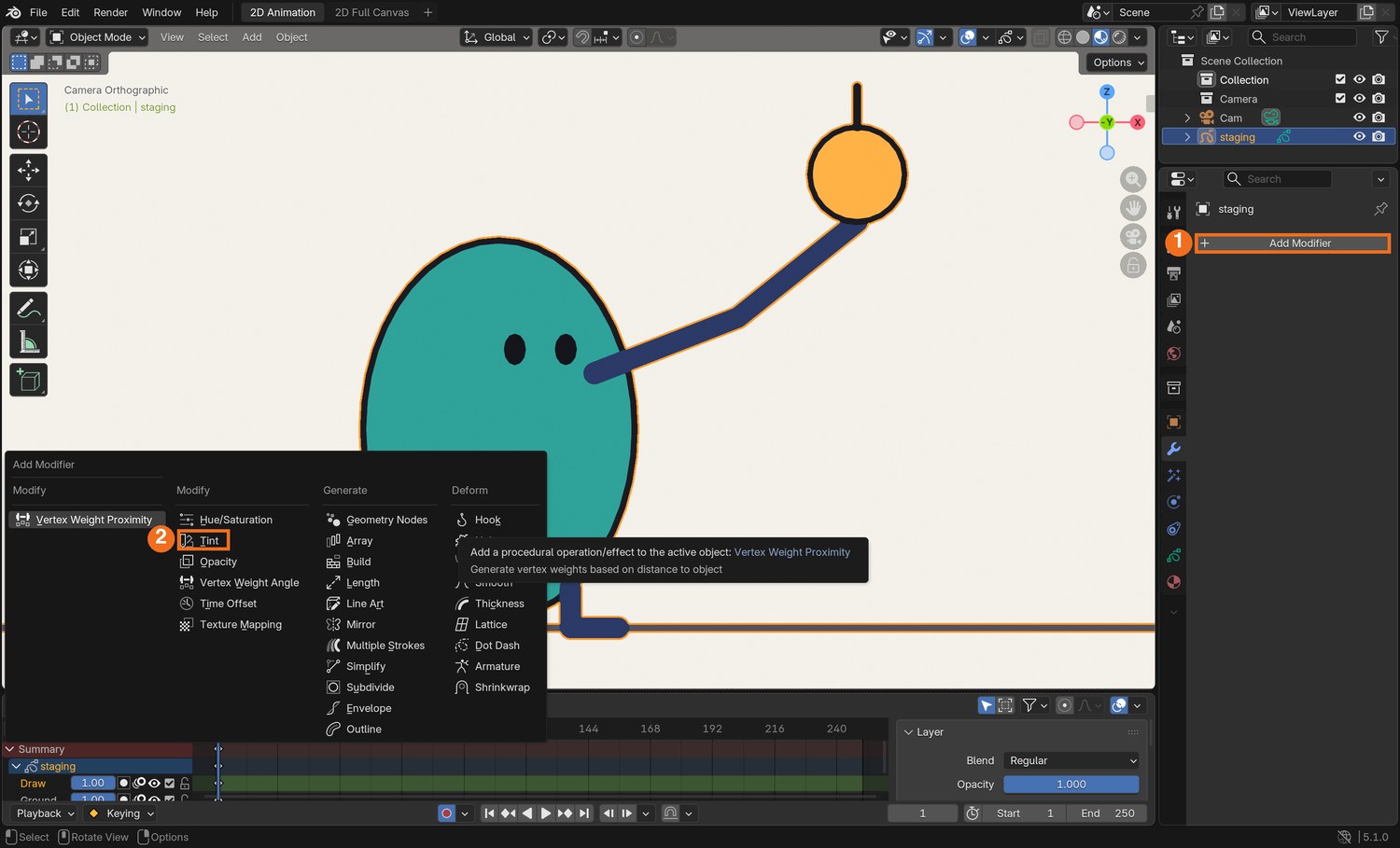Viewport: 1400px width, 848px height.
Task: Click the End frame field
Action: [x=1107, y=813]
